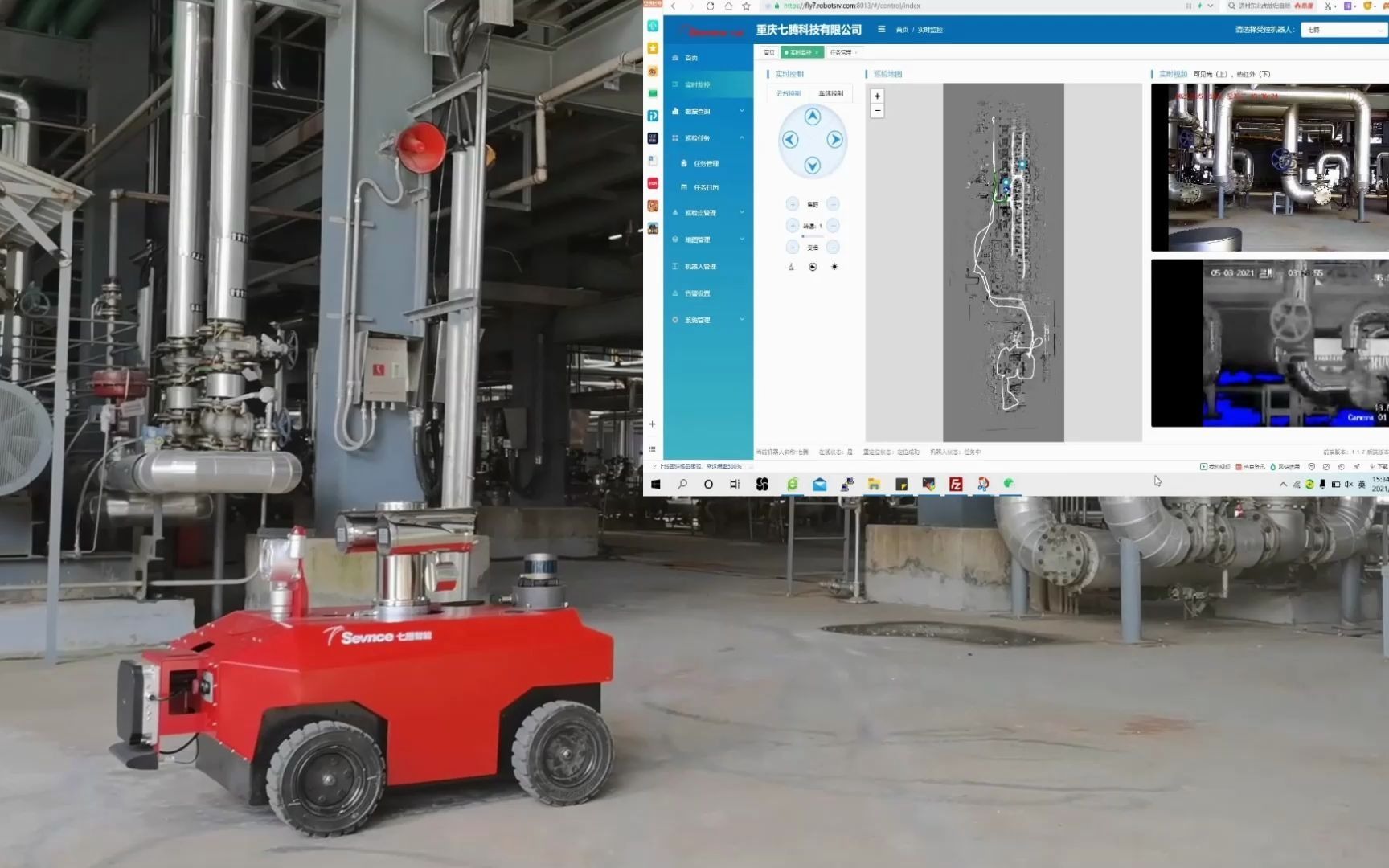Click the thermal infrared camera video feed

pos(1269,342)
